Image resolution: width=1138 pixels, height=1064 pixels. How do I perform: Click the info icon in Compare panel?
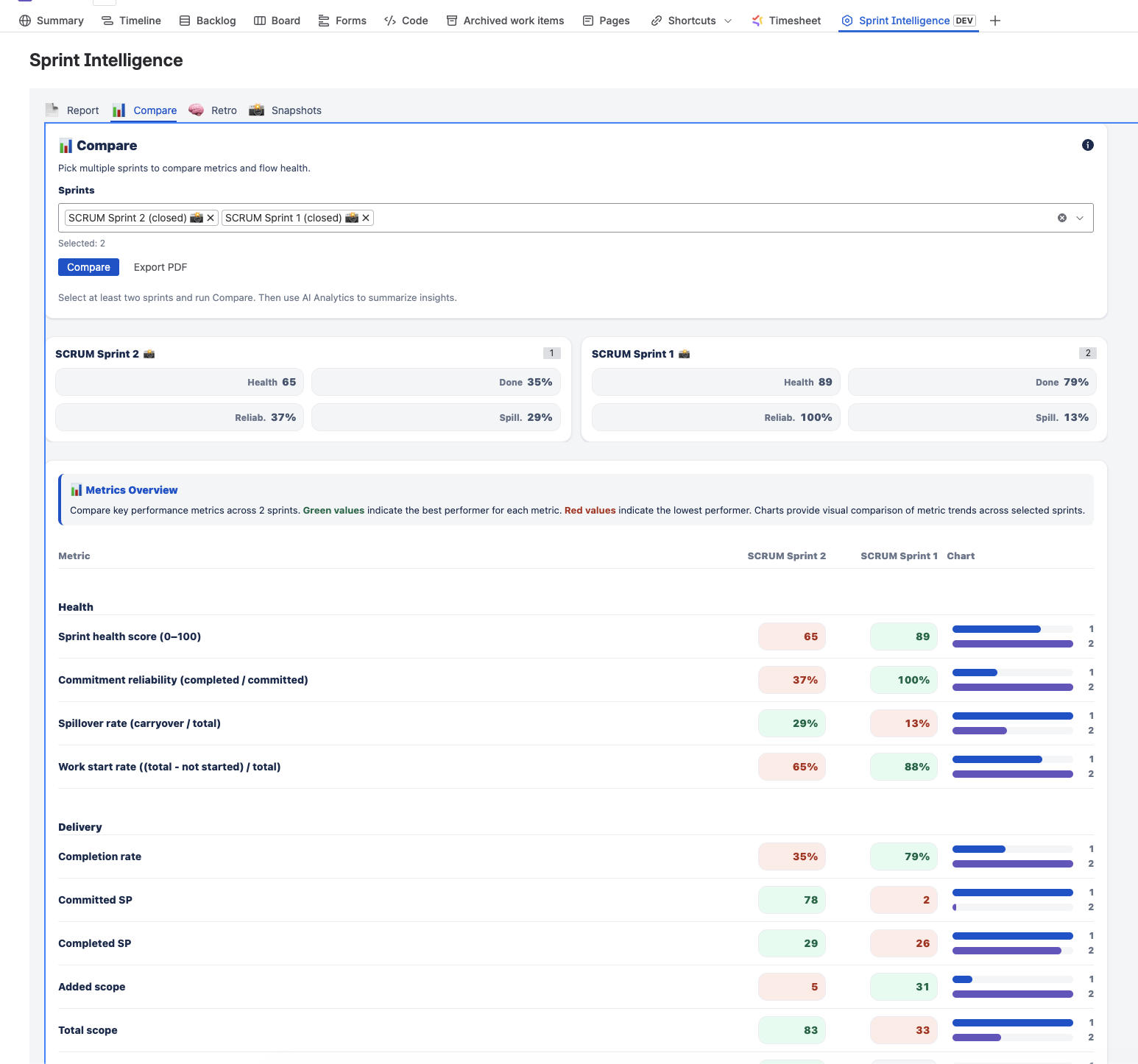coord(1088,145)
